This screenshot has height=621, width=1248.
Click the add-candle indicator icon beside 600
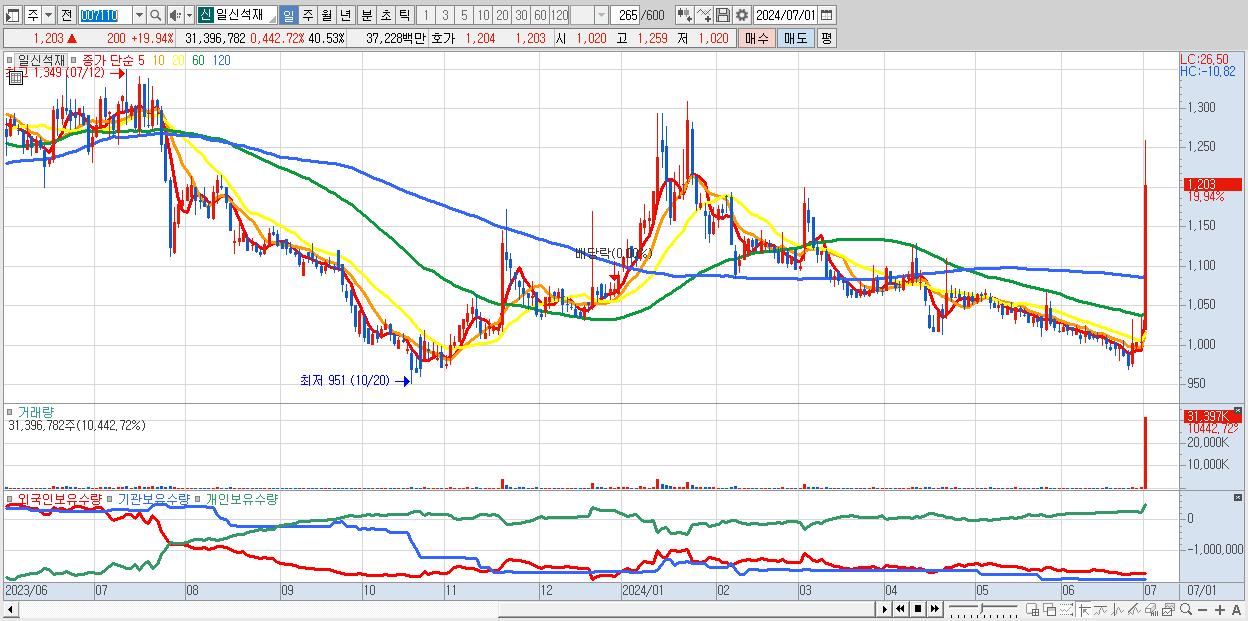685,15
